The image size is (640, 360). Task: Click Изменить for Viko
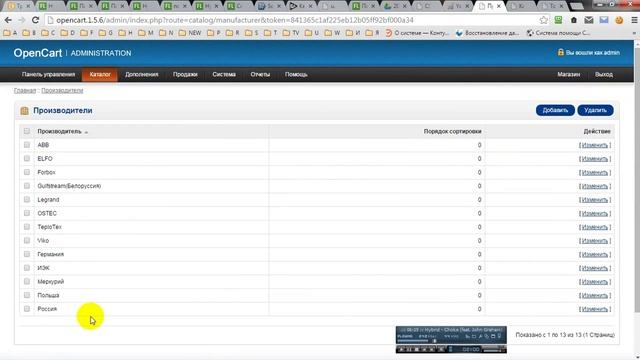[x=595, y=241]
